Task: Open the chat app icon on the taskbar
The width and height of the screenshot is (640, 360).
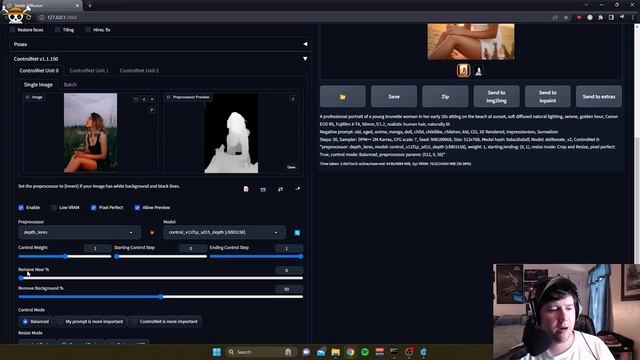Action: point(306,352)
